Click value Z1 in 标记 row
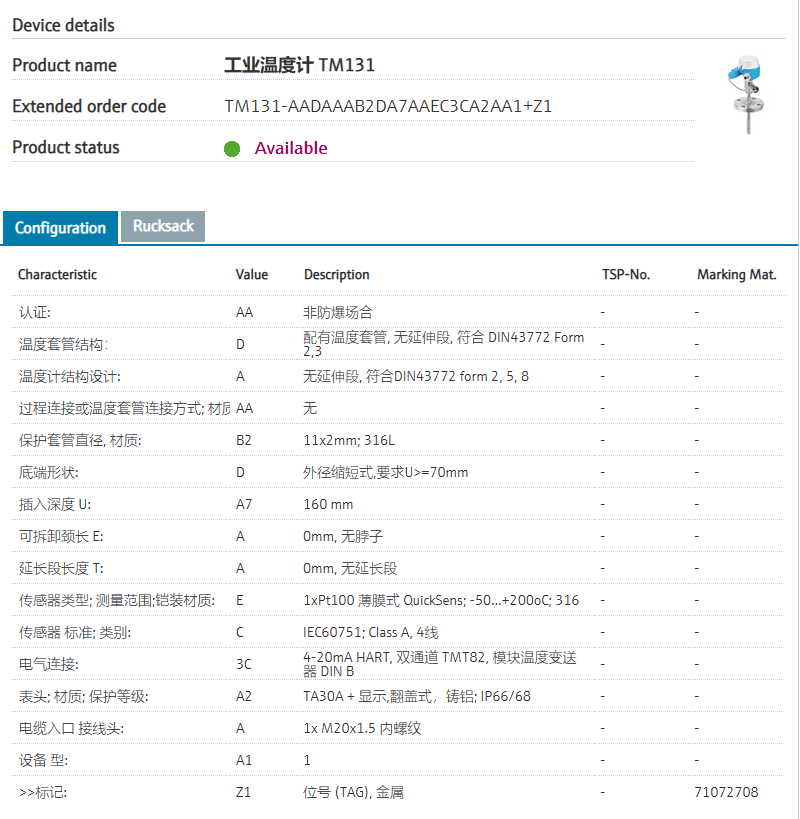 (244, 792)
